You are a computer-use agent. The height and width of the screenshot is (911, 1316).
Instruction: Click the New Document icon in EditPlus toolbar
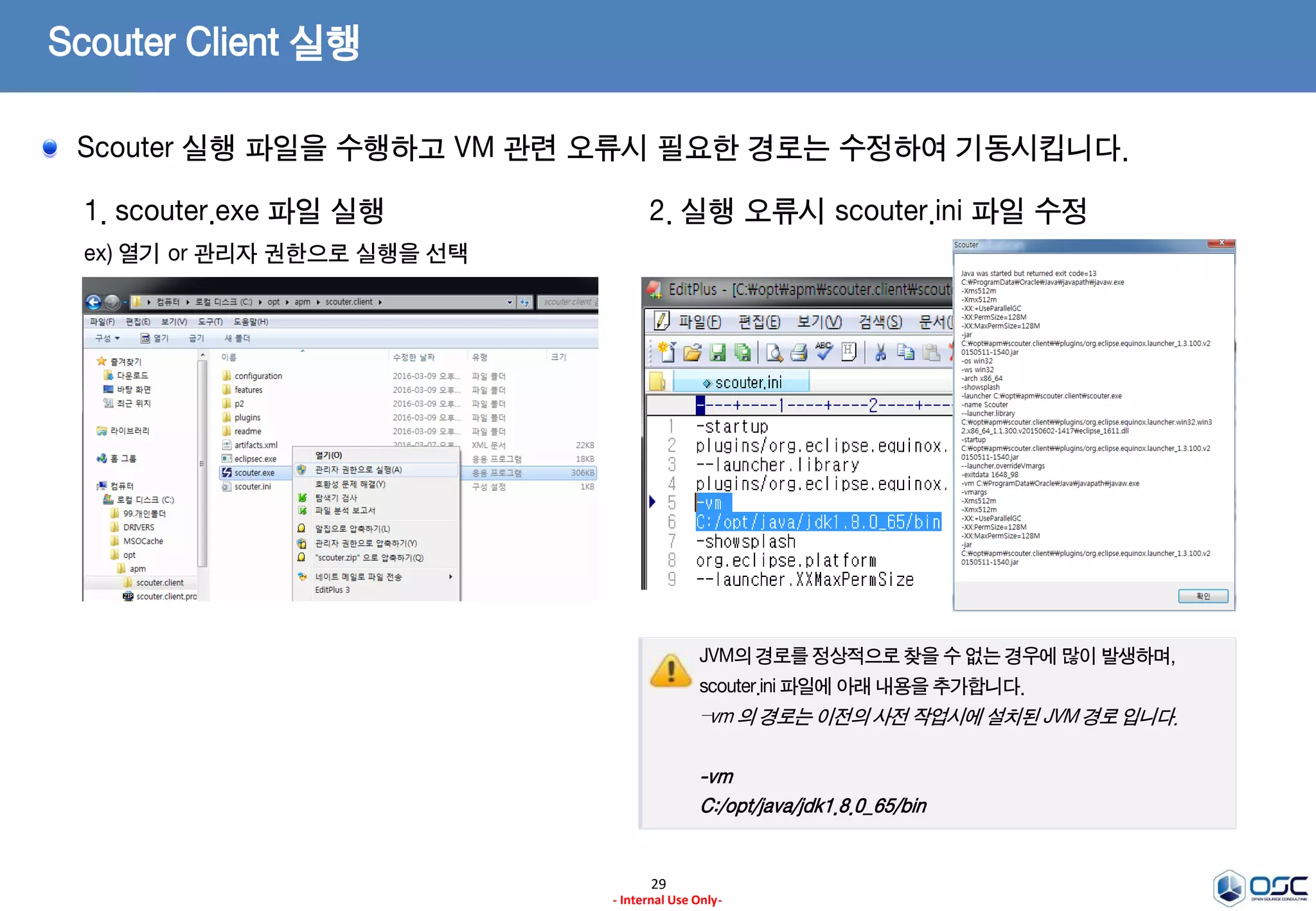click(667, 352)
